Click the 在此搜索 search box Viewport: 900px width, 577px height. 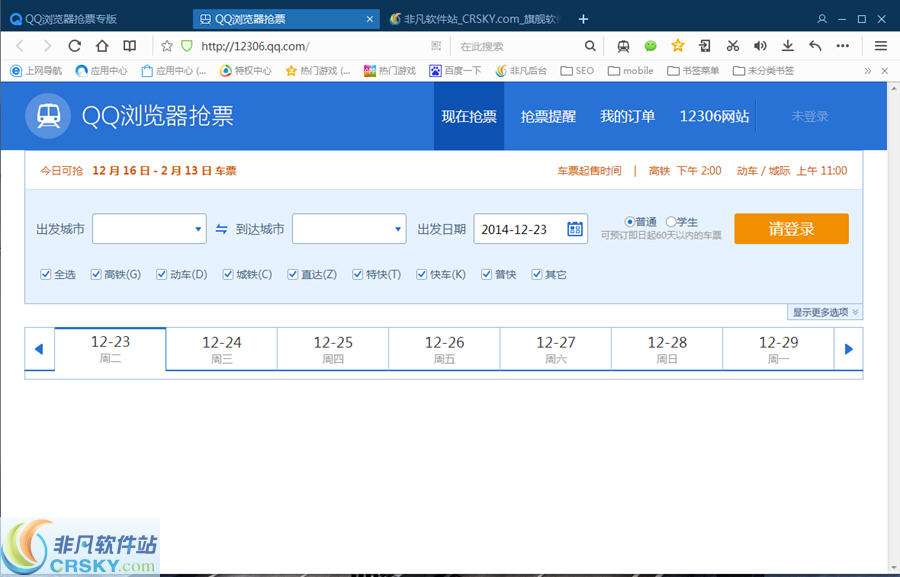519,46
